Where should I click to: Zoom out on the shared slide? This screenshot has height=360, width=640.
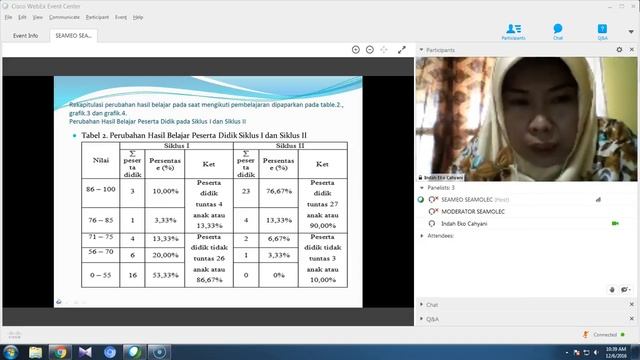[369, 50]
